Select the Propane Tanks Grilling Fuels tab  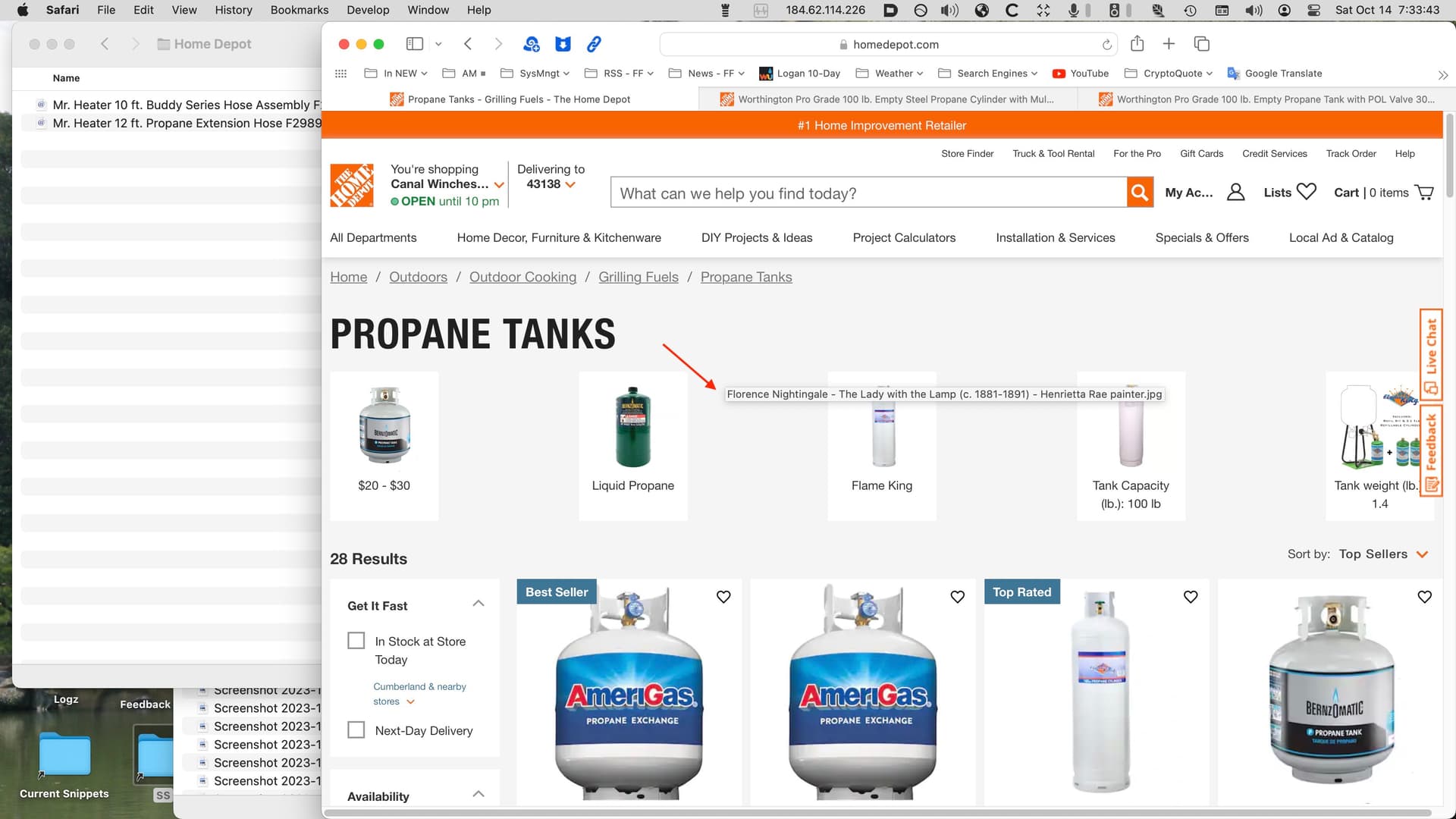[x=510, y=99]
